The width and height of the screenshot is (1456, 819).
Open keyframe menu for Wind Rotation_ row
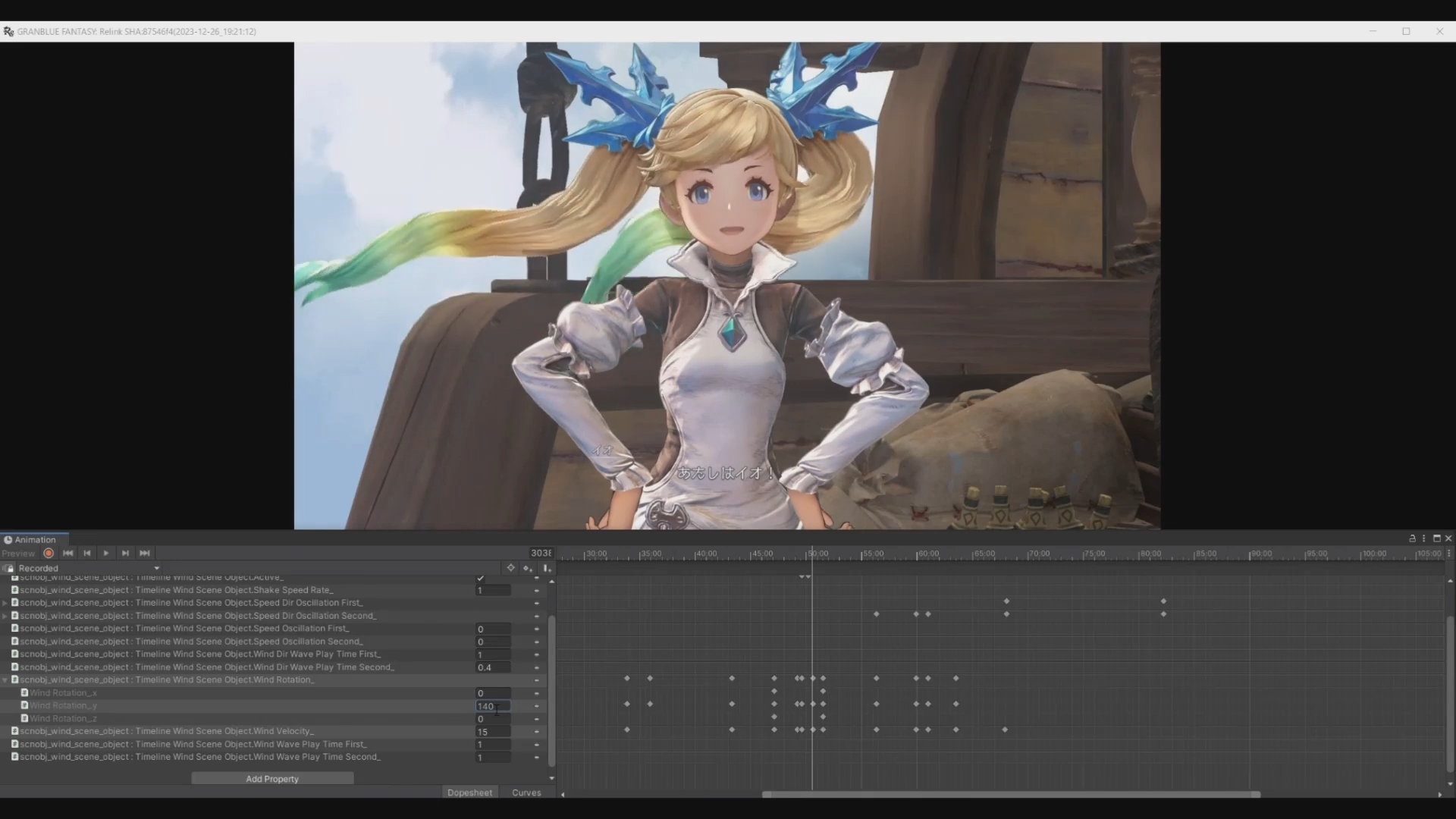click(537, 680)
